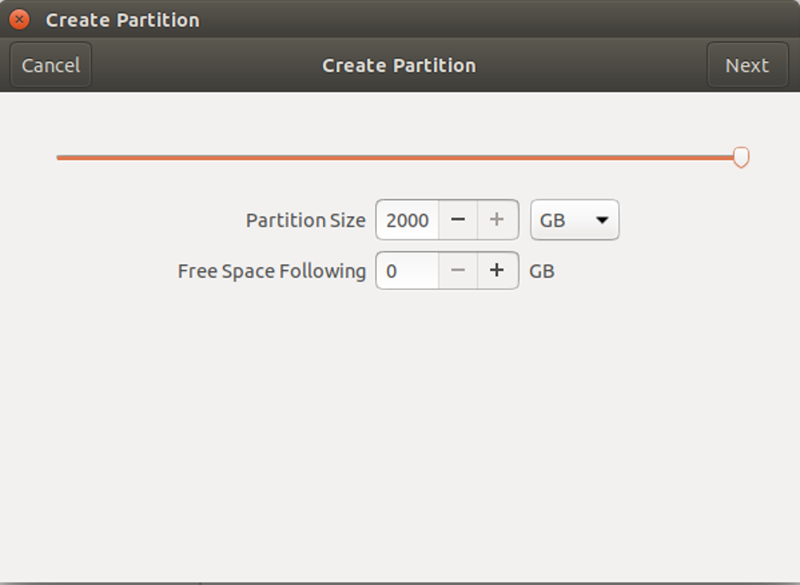Proceed with the Next button

(747, 65)
